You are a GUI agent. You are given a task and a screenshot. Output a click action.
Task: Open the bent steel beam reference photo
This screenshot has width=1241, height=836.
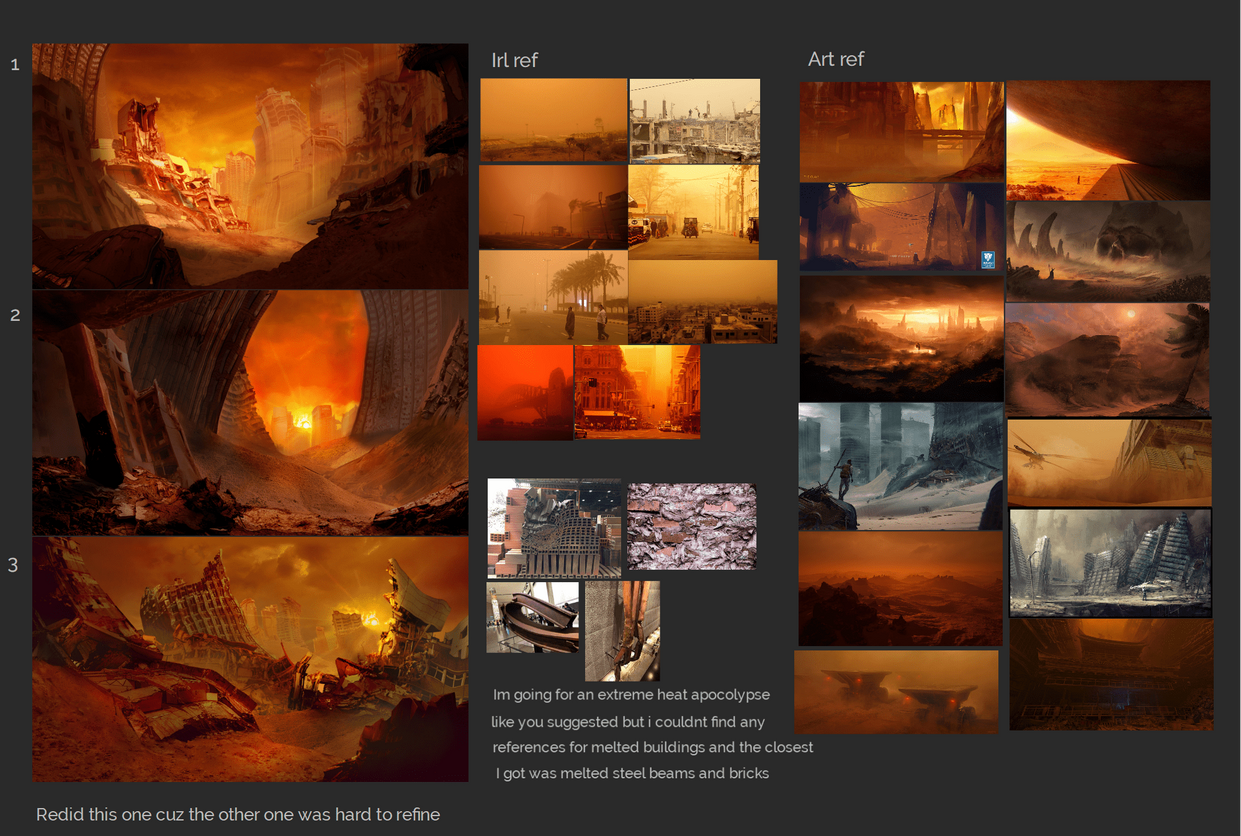coord(532,618)
